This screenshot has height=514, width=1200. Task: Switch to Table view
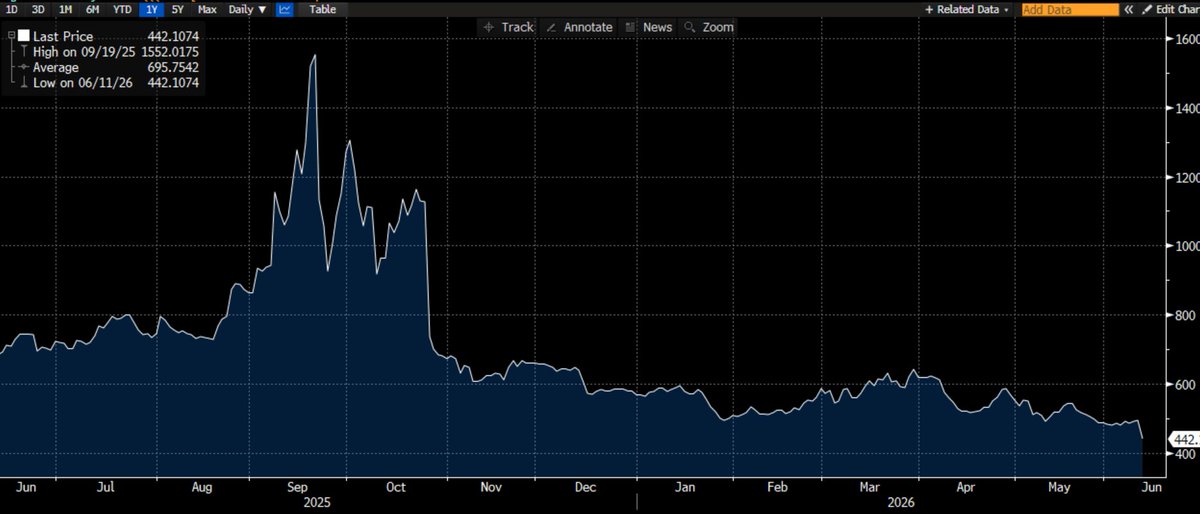[322, 9]
